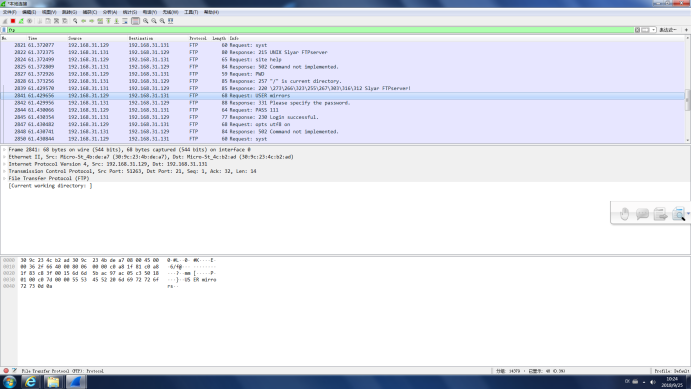Click the Current working directory line
The width and height of the screenshot is (692, 389).
pos(50,186)
